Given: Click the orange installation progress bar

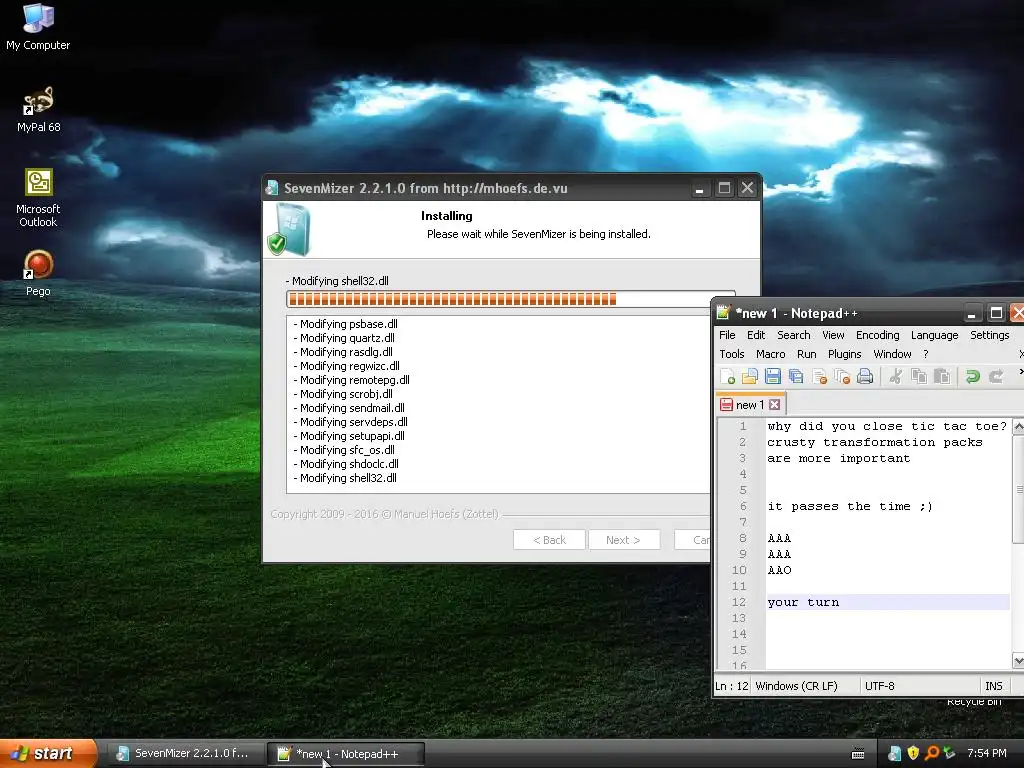Looking at the screenshot, I should tap(511, 299).
